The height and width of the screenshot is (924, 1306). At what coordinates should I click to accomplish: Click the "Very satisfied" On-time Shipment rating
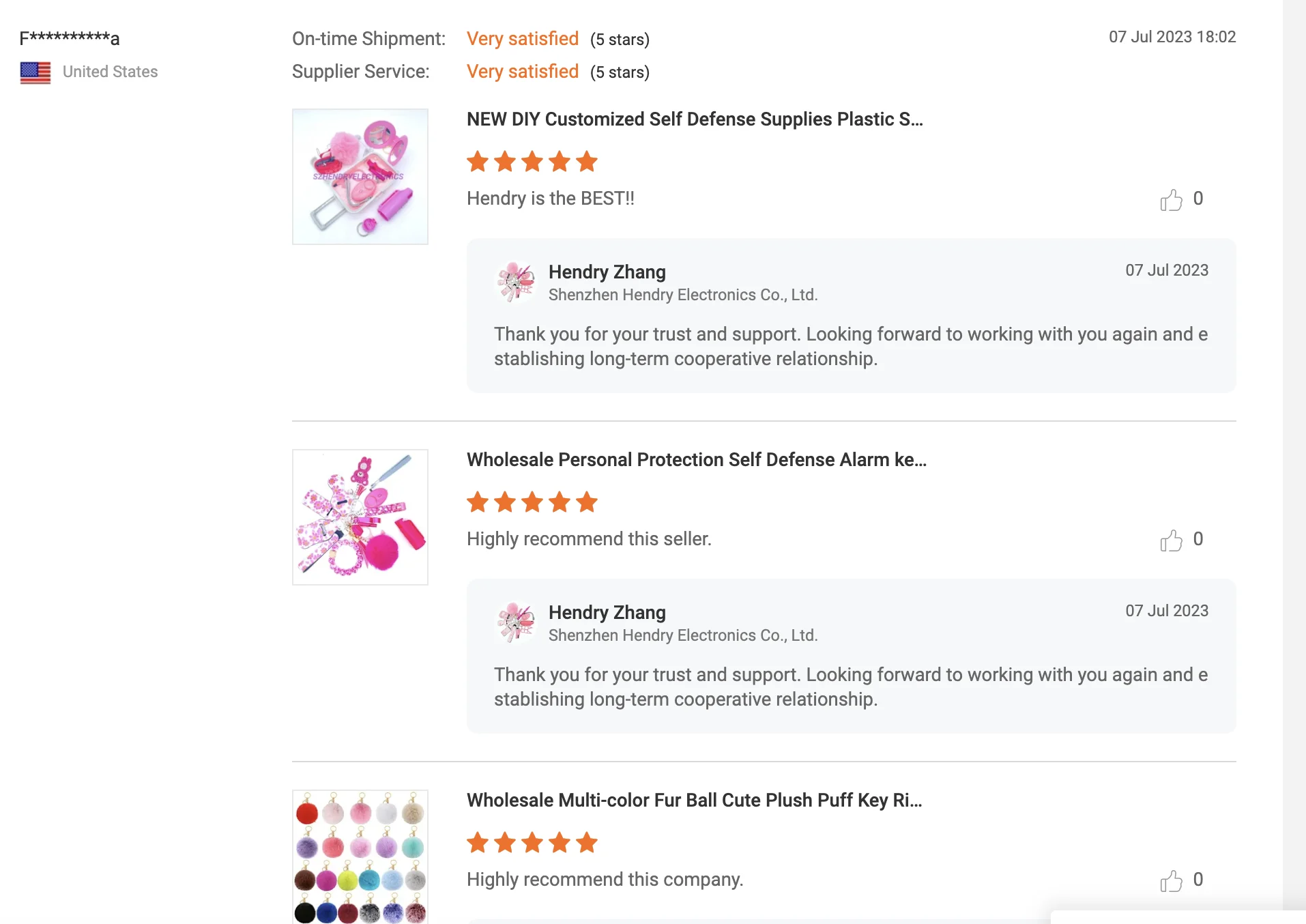(x=522, y=39)
